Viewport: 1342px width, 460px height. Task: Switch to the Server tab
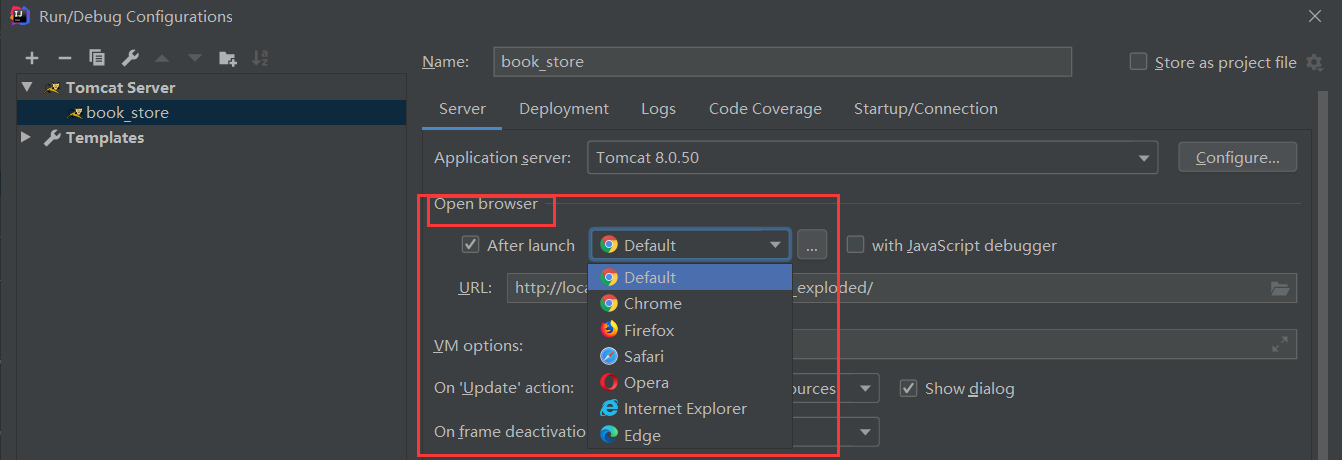click(x=462, y=109)
